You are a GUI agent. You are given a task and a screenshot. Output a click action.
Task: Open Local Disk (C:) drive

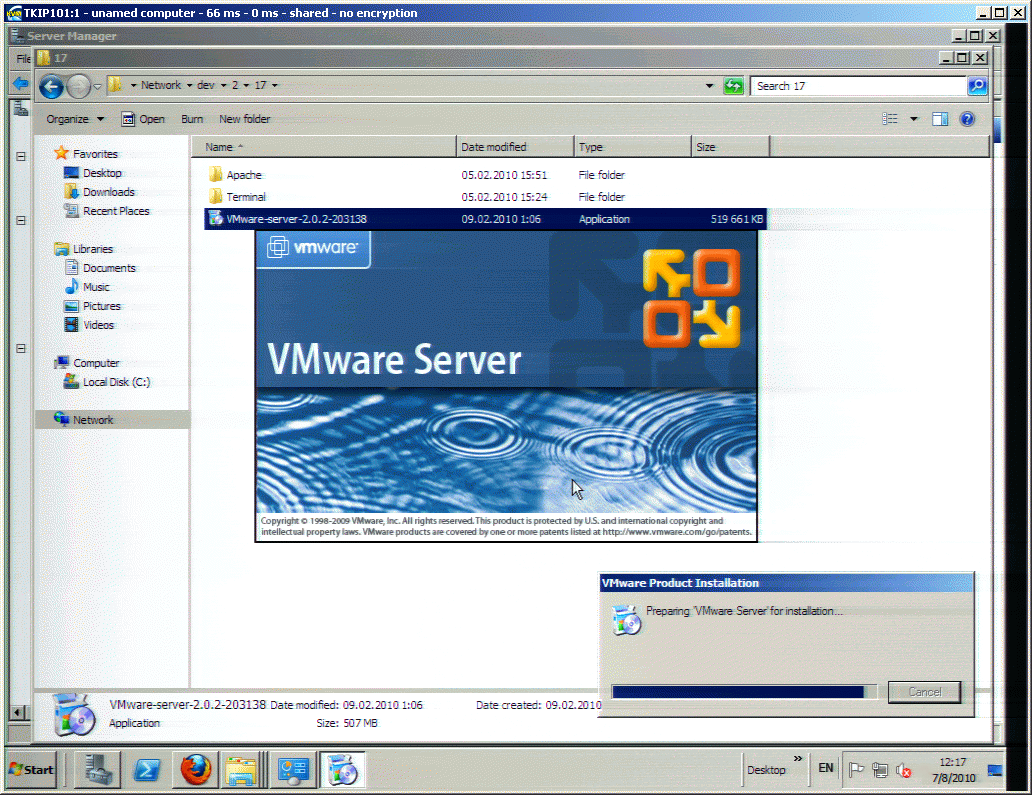click(116, 382)
